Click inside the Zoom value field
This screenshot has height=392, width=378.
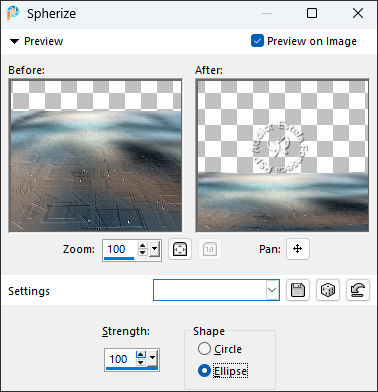(x=120, y=249)
